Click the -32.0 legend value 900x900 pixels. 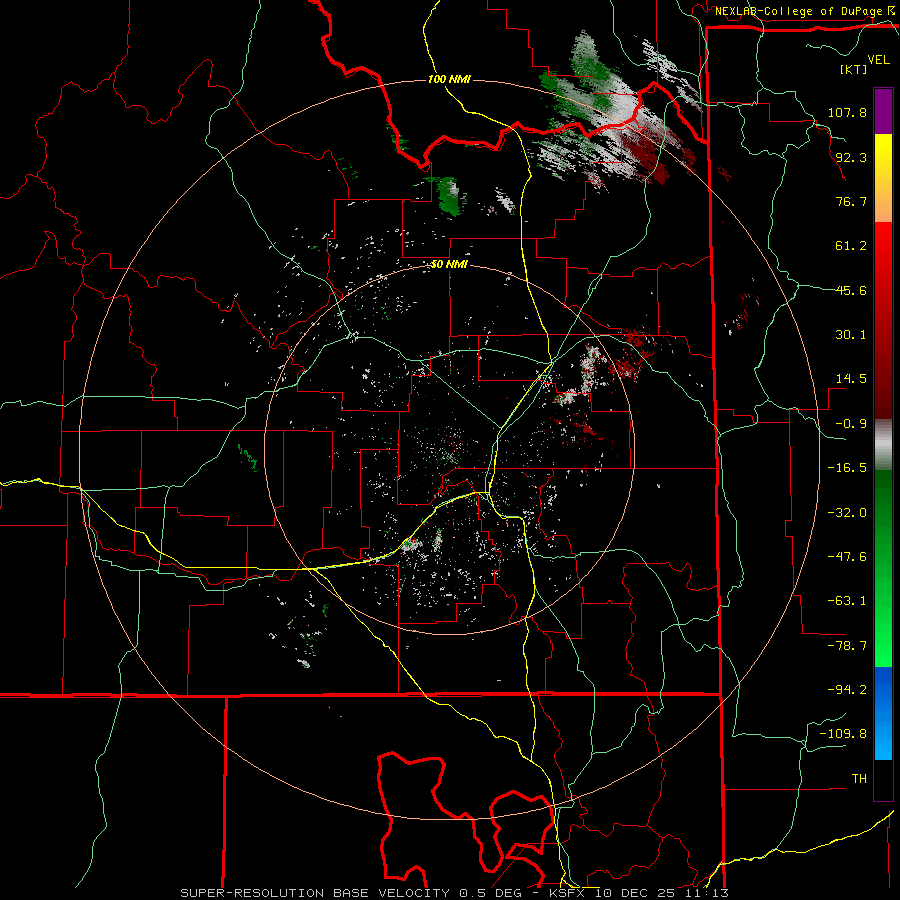click(x=847, y=513)
